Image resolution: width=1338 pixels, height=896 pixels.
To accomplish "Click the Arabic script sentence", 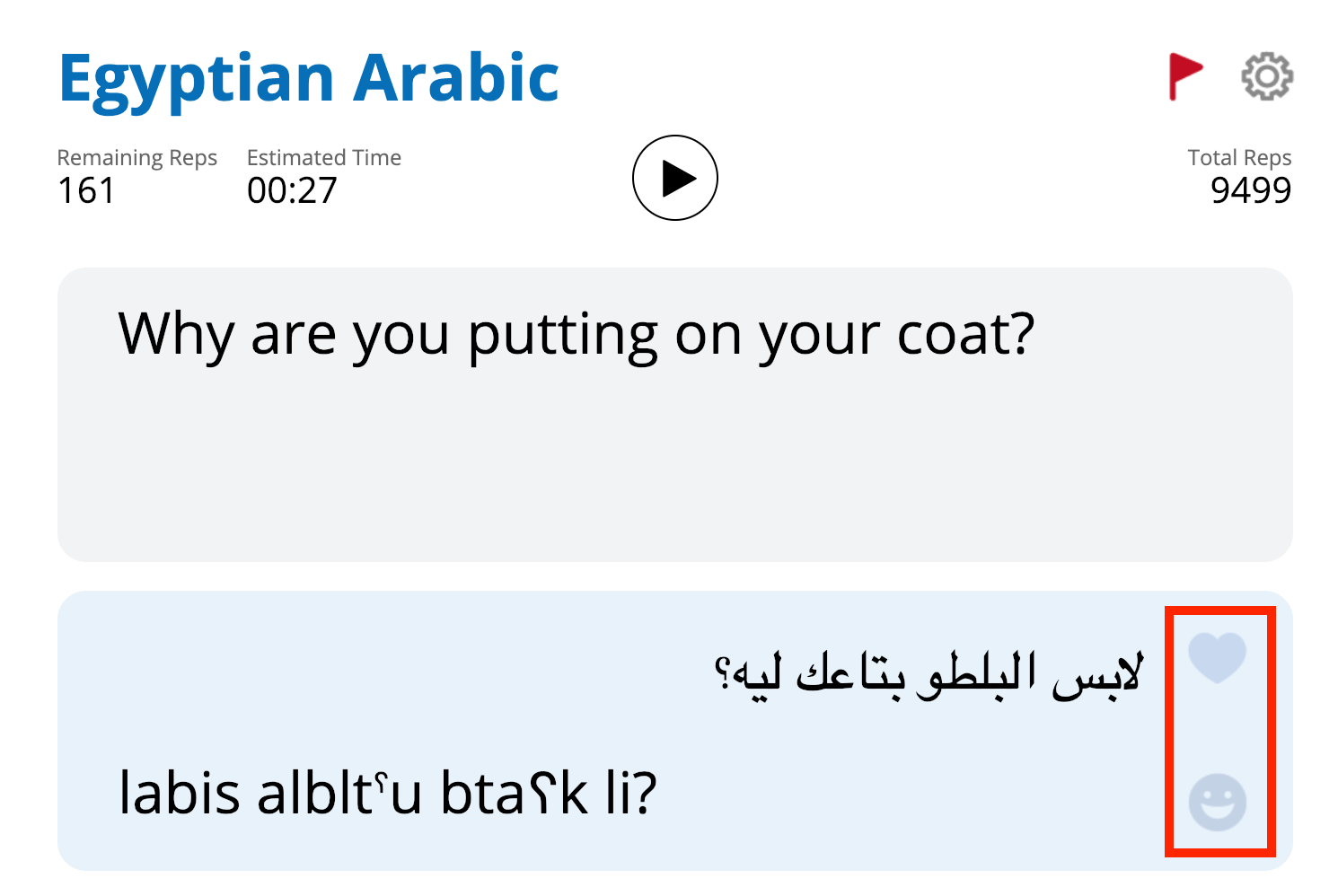I will (x=929, y=675).
